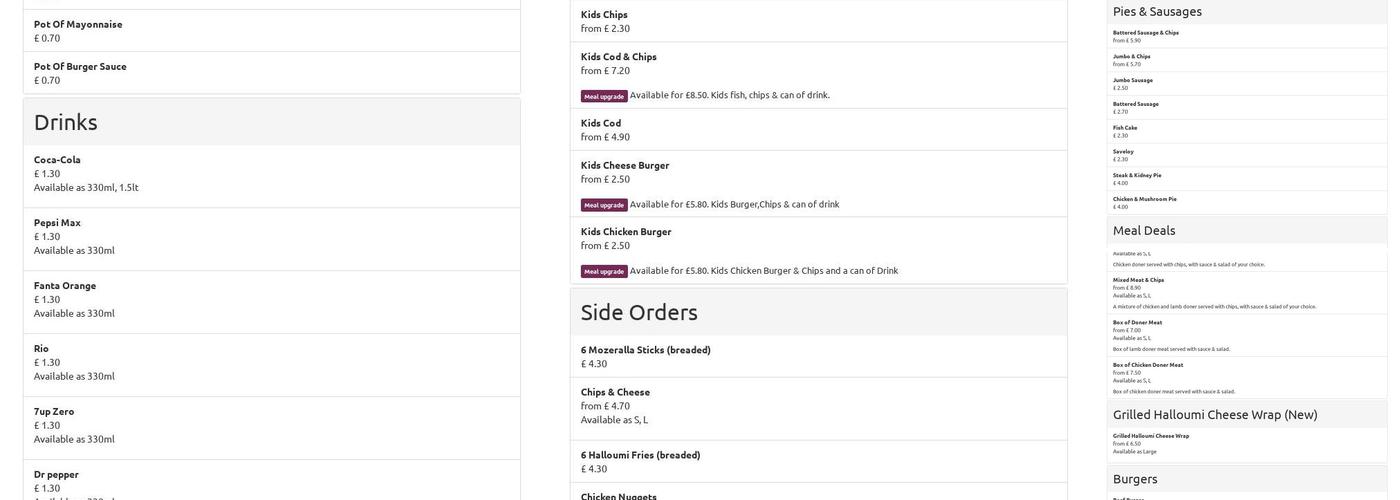Viewport: 1400px width, 500px height.
Task: Select 6 Halloumi Fries (breaded)
Action: 640,455
